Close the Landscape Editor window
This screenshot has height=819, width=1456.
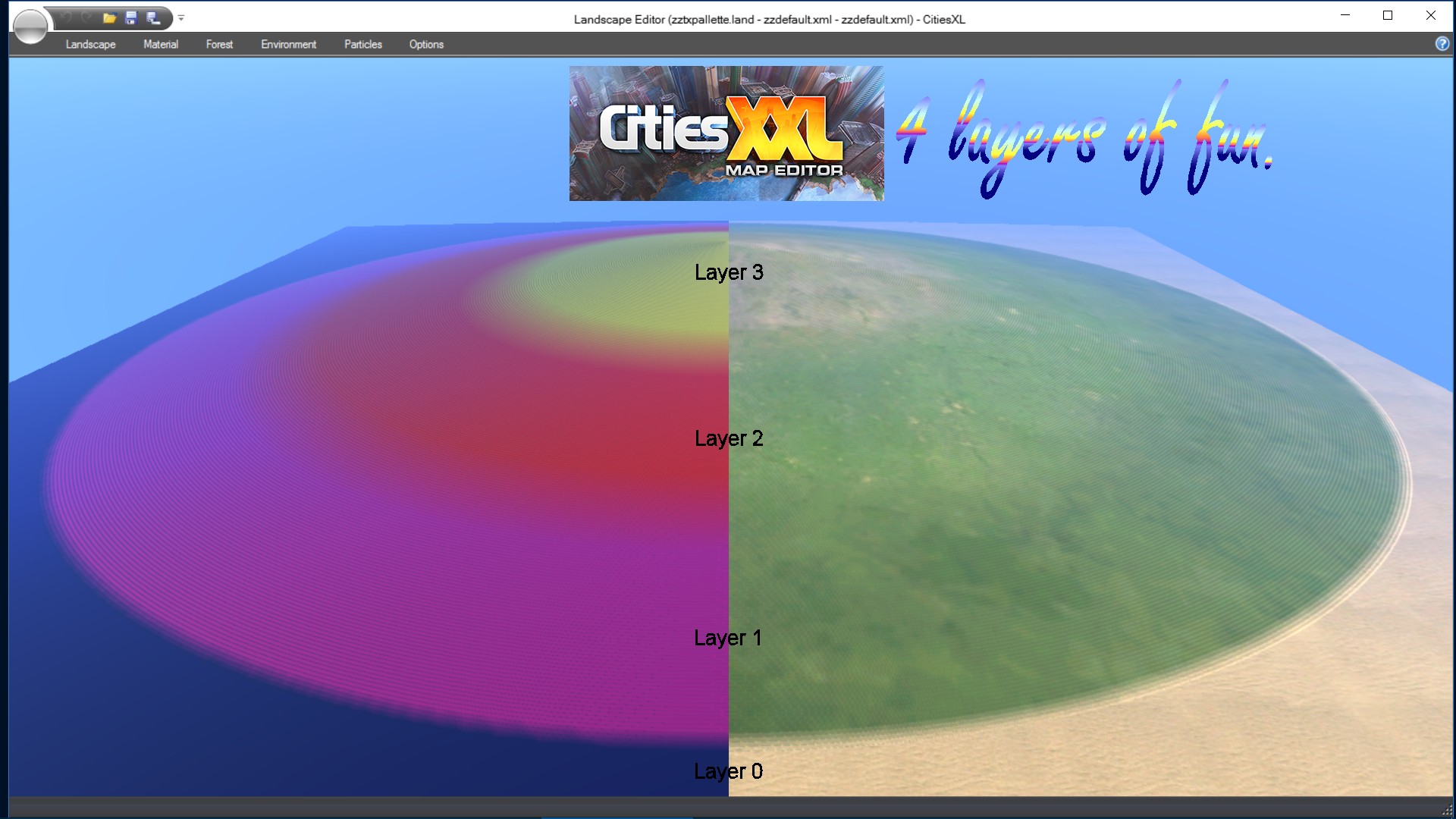pos(1431,15)
